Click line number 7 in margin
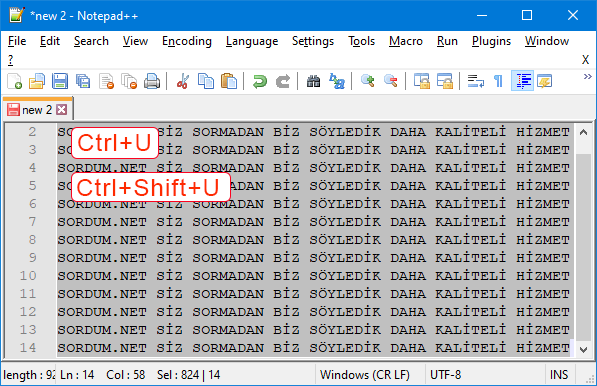This screenshot has height=386, width=597. tap(32, 222)
